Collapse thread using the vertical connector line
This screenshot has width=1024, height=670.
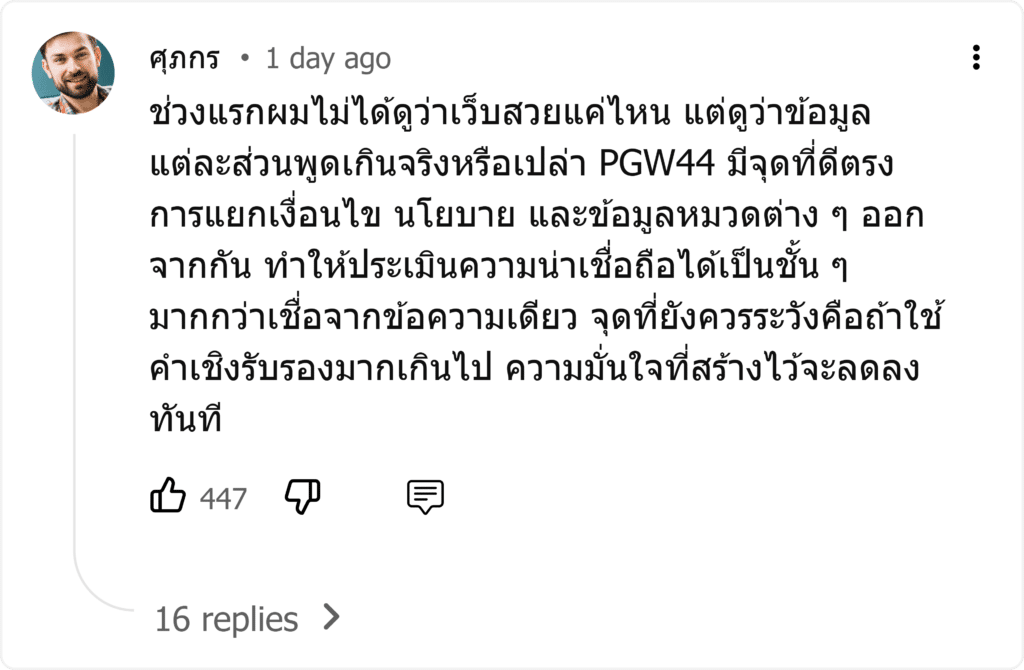[74, 340]
